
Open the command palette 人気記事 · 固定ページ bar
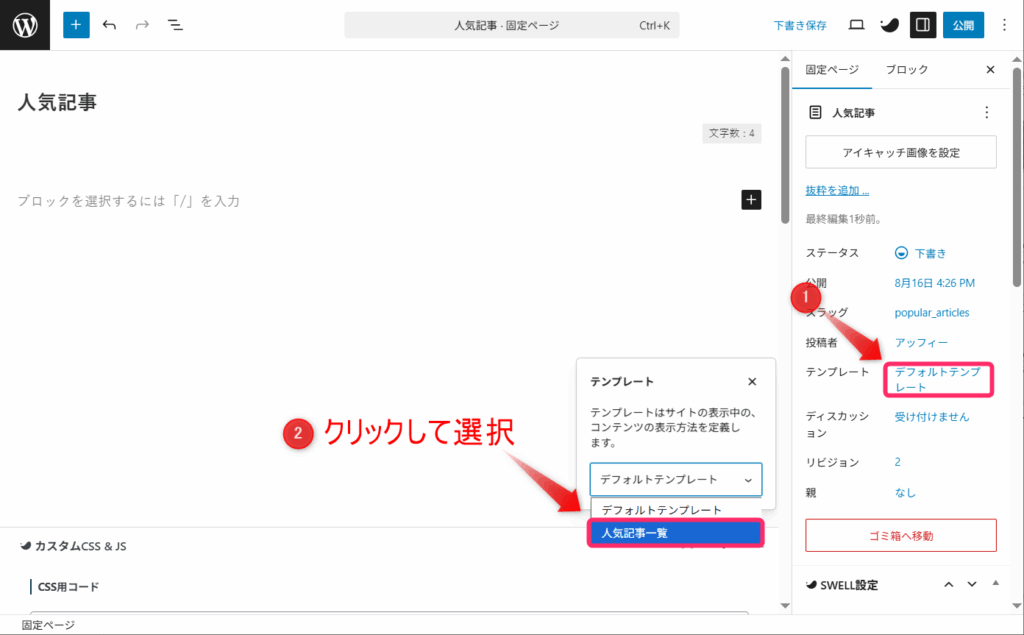point(511,25)
